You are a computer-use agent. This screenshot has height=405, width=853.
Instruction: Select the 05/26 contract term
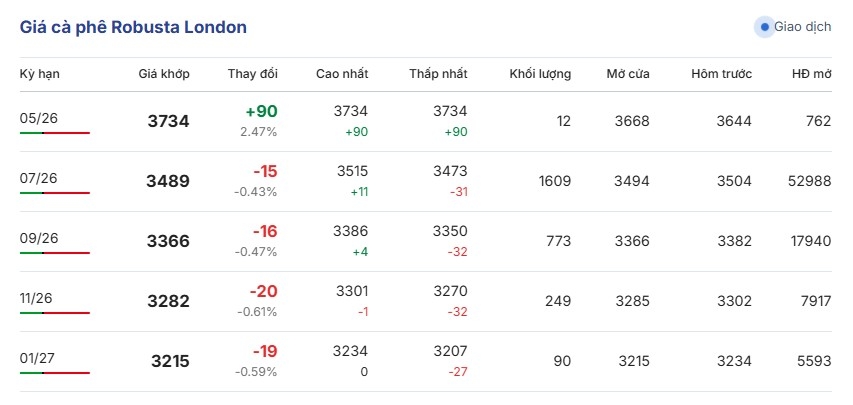pos(39,118)
